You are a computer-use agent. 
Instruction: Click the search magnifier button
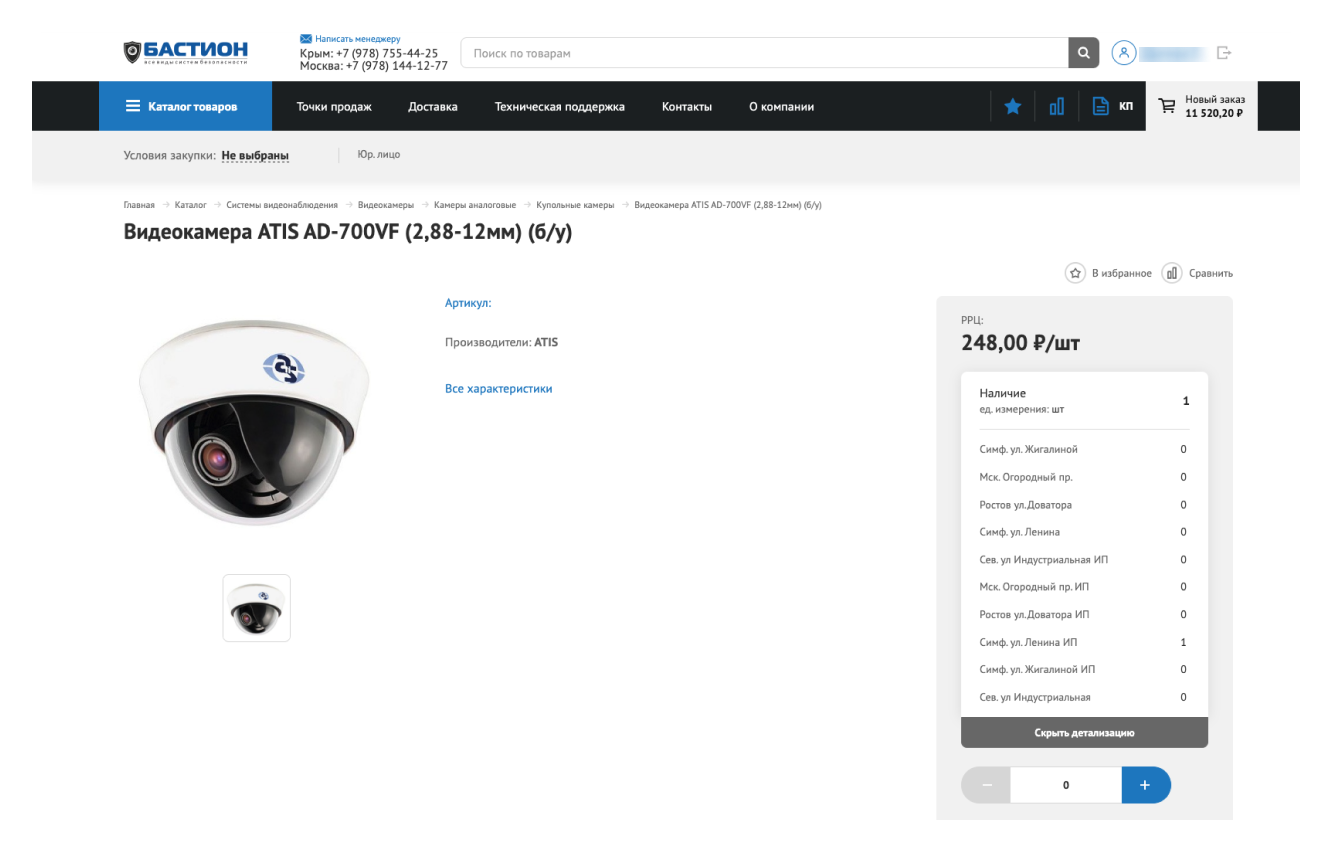pos(1083,53)
